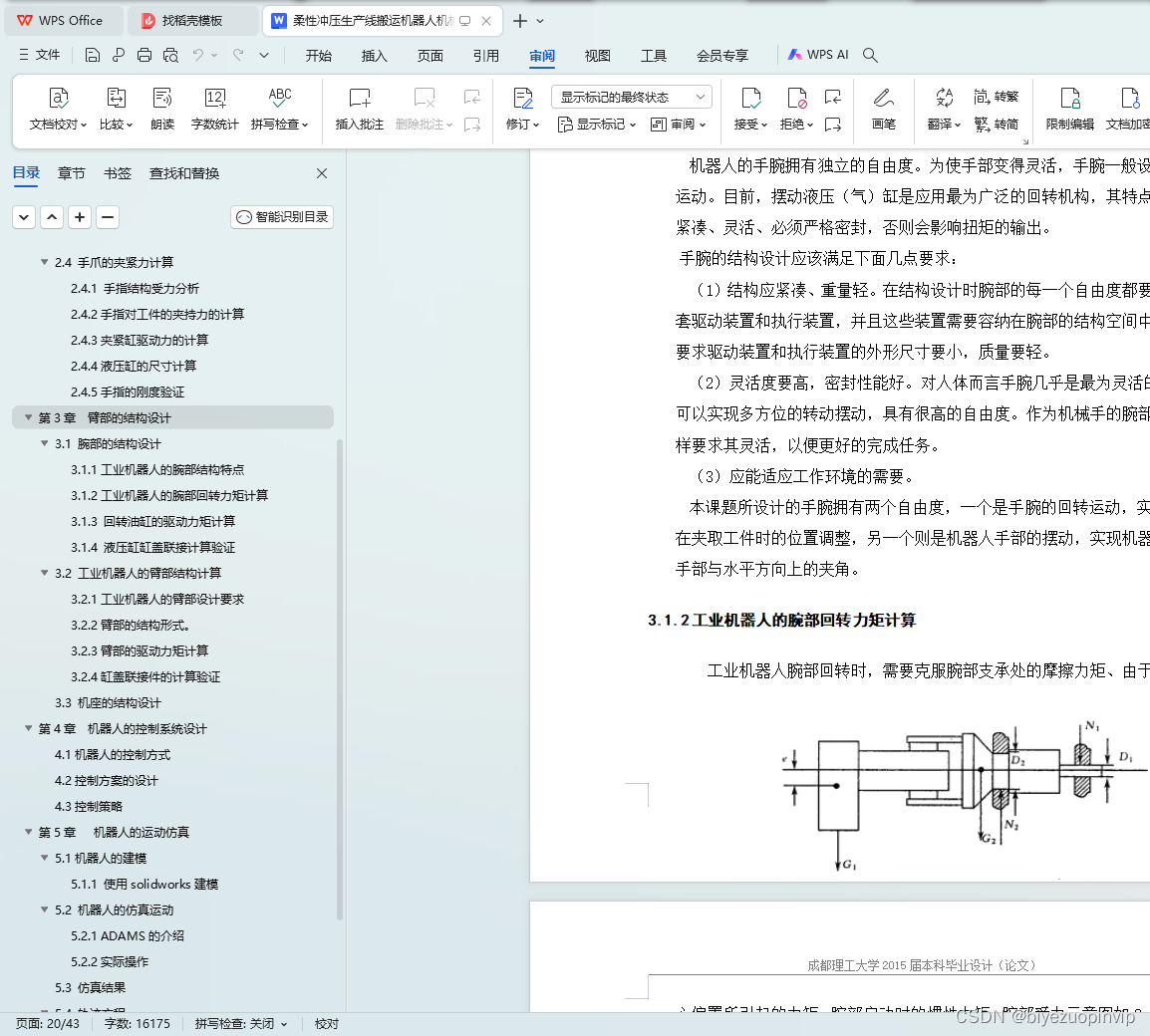Collapse the 第 5 章 机器人的运动仿真 node
This screenshot has width=1150, height=1036.
pos(29,832)
